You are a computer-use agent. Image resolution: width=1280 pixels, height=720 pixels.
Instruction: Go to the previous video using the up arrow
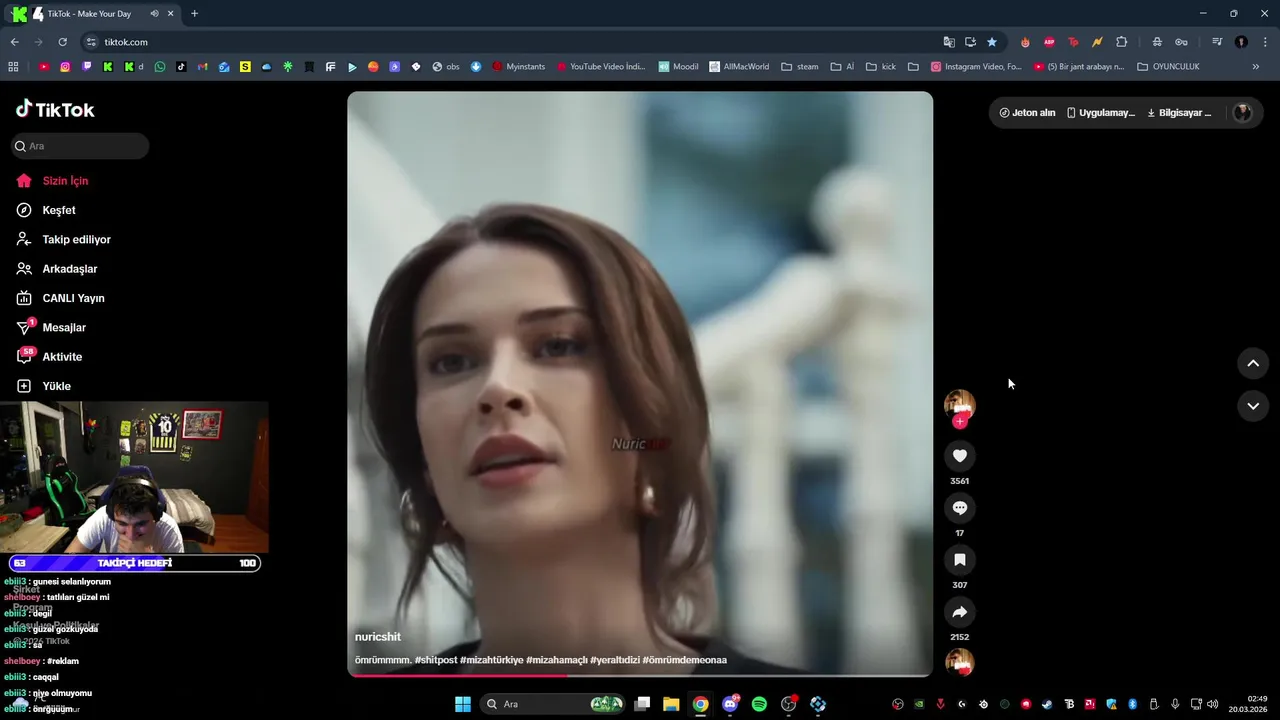(x=1253, y=363)
